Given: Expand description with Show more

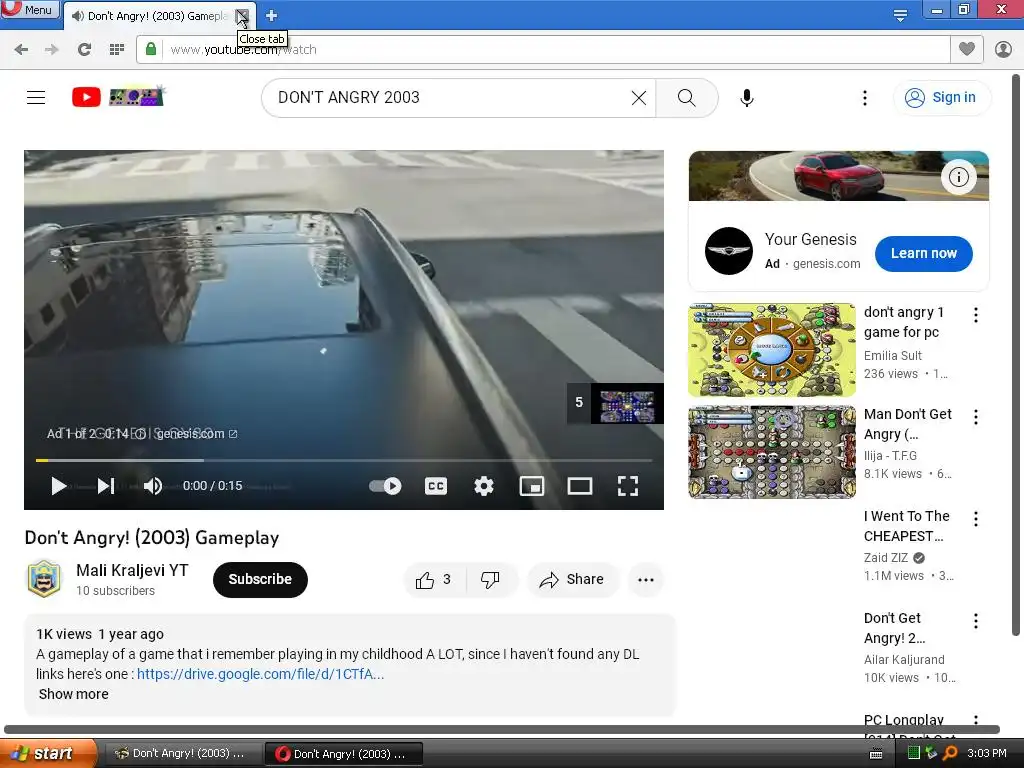Looking at the screenshot, I should pos(73,694).
